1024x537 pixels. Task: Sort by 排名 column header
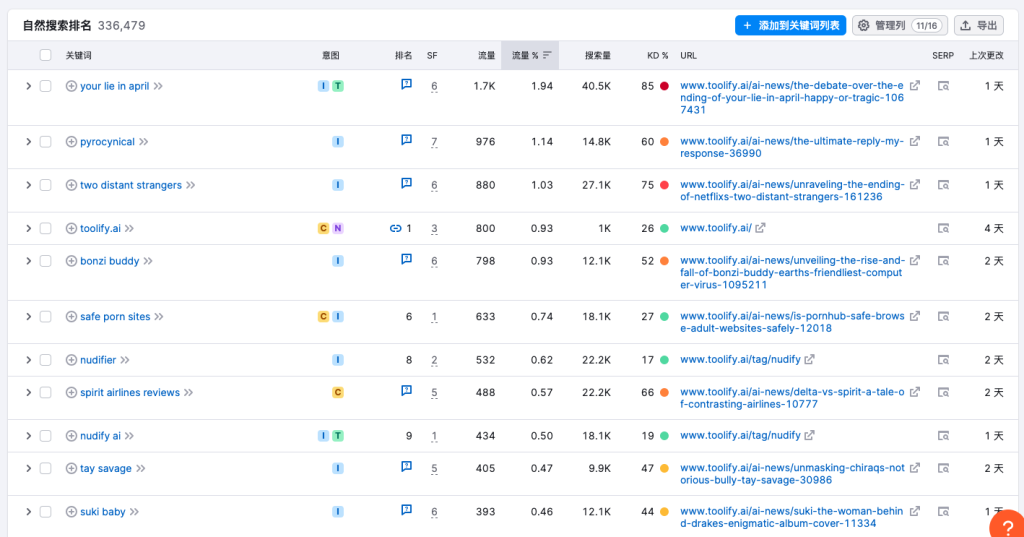(x=403, y=56)
